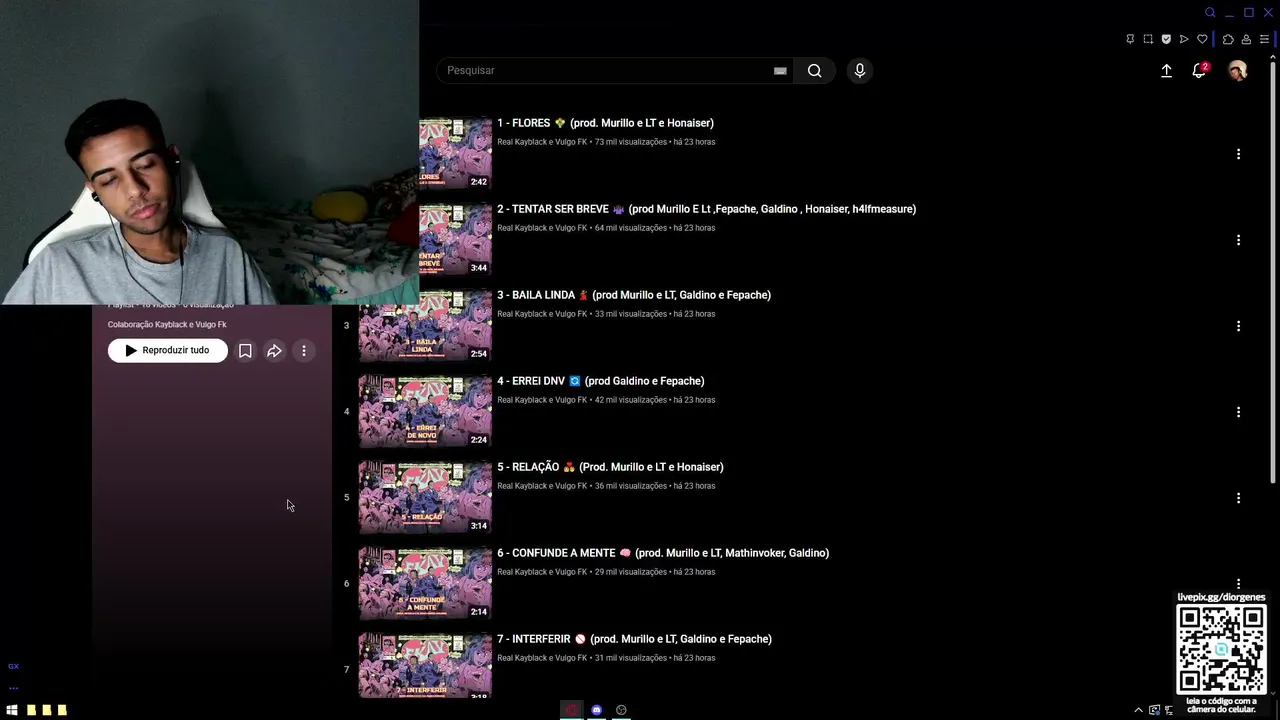
Task: Click the Opera search tabs magnifier icon
Action: point(1210,13)
